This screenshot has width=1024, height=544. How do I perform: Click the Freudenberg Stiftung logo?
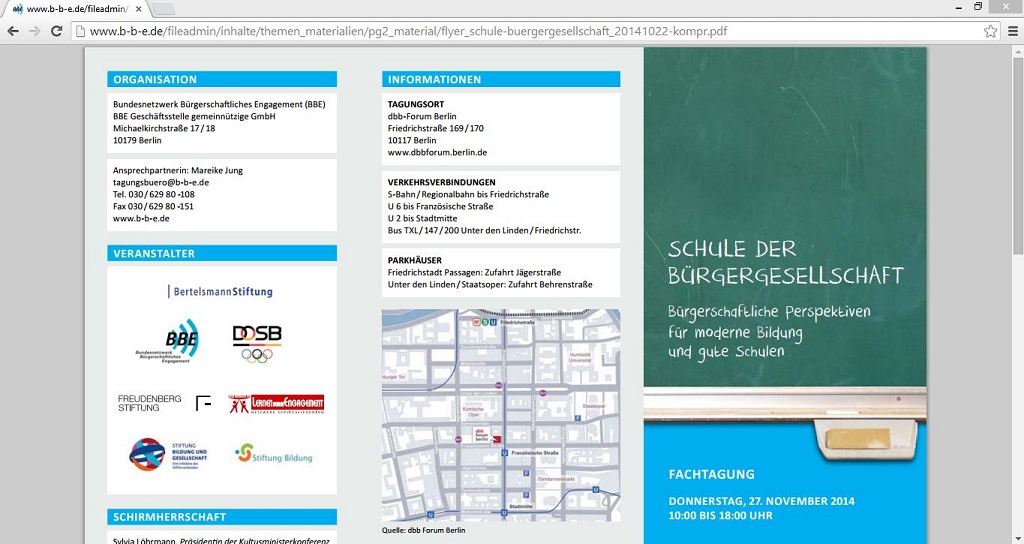tap(151, 403)
